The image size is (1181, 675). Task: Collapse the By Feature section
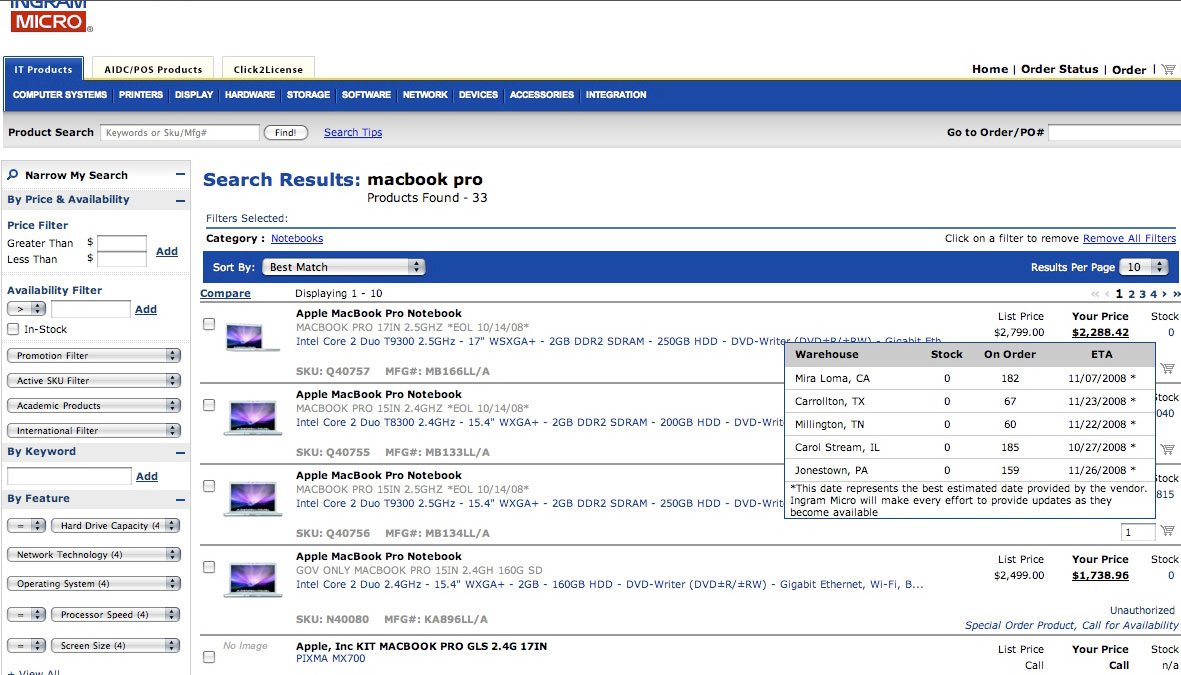coord(180,499)
